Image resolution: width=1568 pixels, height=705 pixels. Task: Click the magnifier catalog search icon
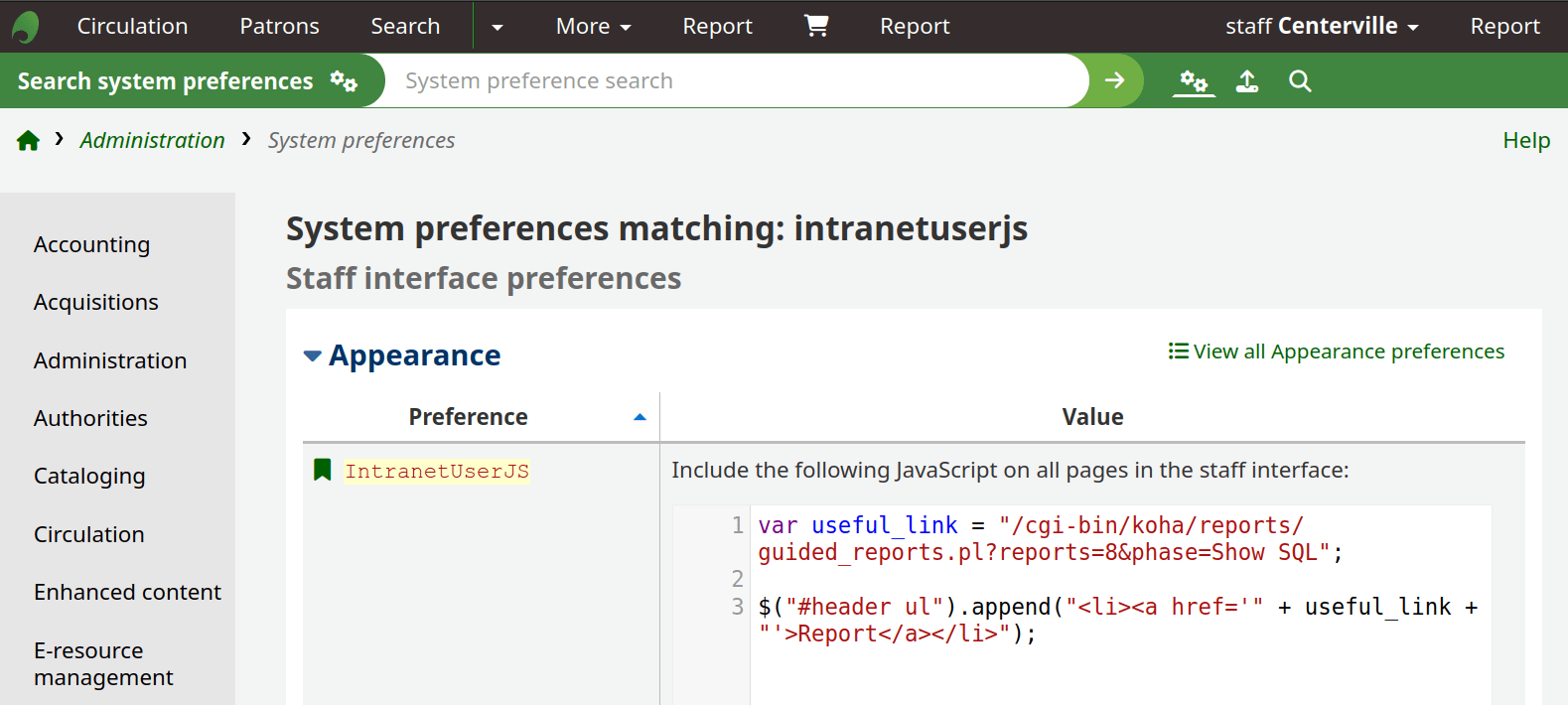coord(1300,81)
